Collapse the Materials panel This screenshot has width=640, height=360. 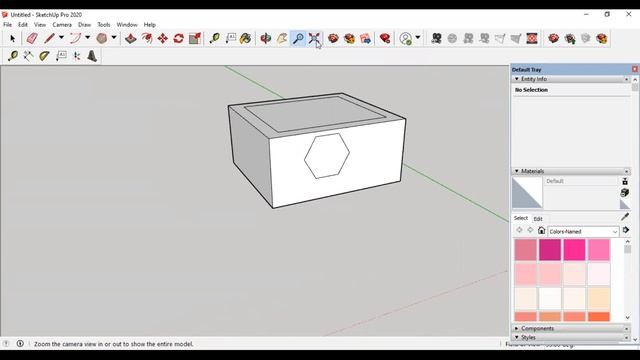pyautogui.click(x=517, y=171)
